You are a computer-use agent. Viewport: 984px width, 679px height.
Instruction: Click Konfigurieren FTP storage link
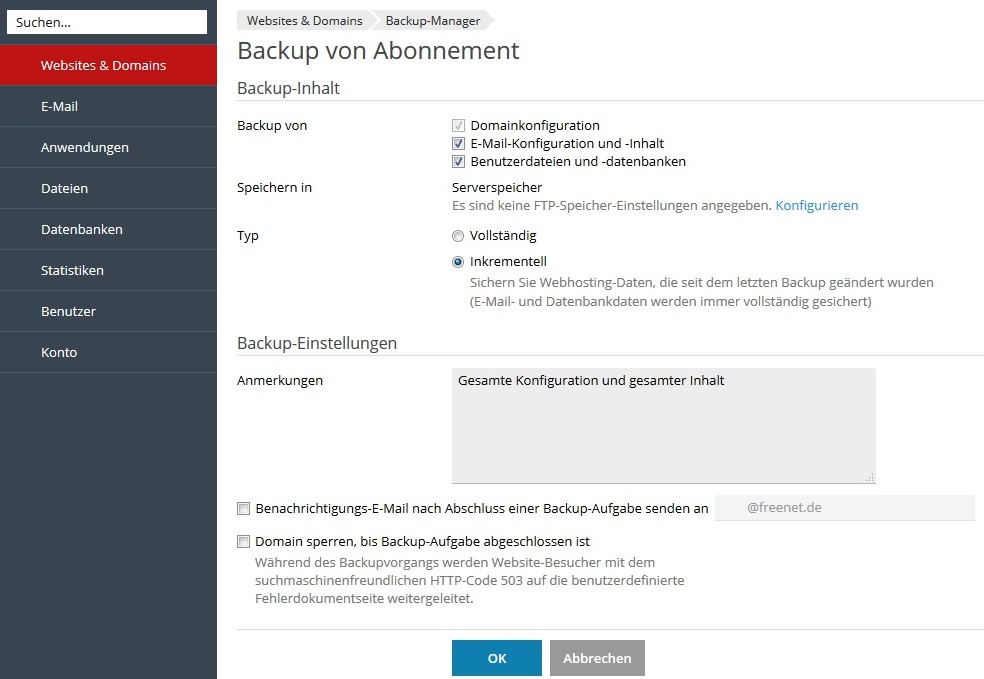pos(816,206)
